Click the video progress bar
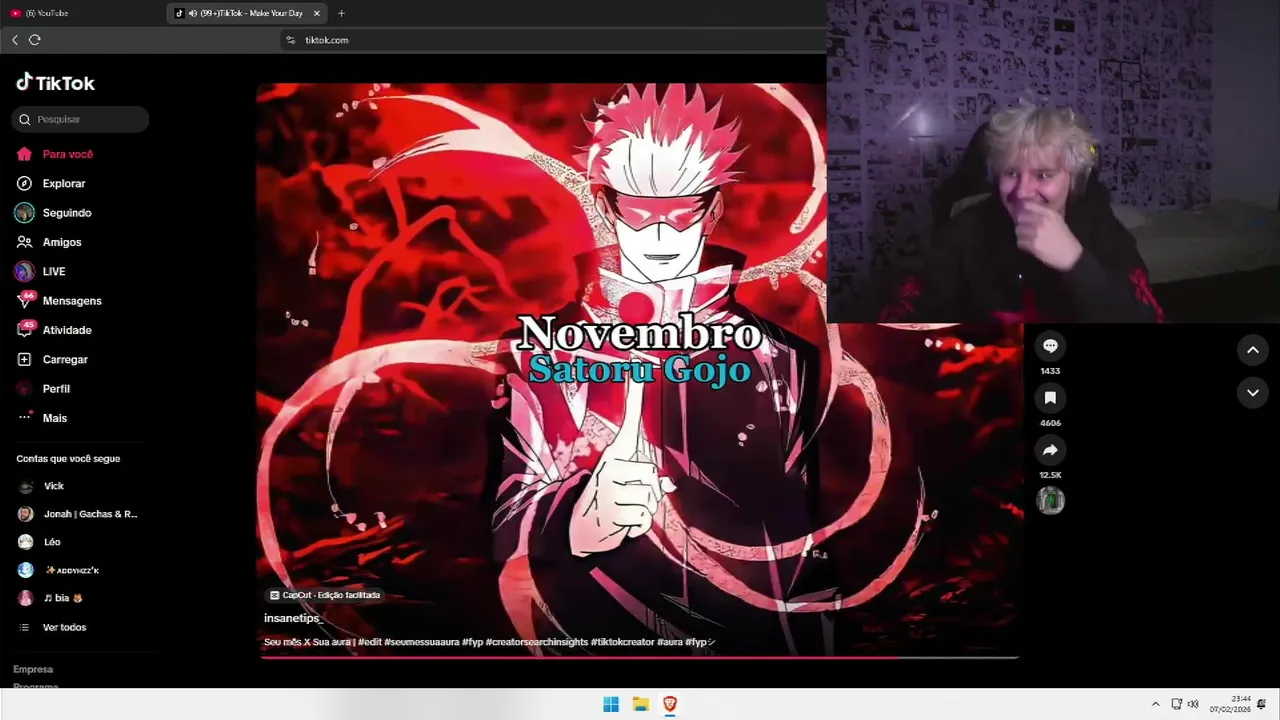This screenshot has width=1280, height=720. click(x=640, y=658)
